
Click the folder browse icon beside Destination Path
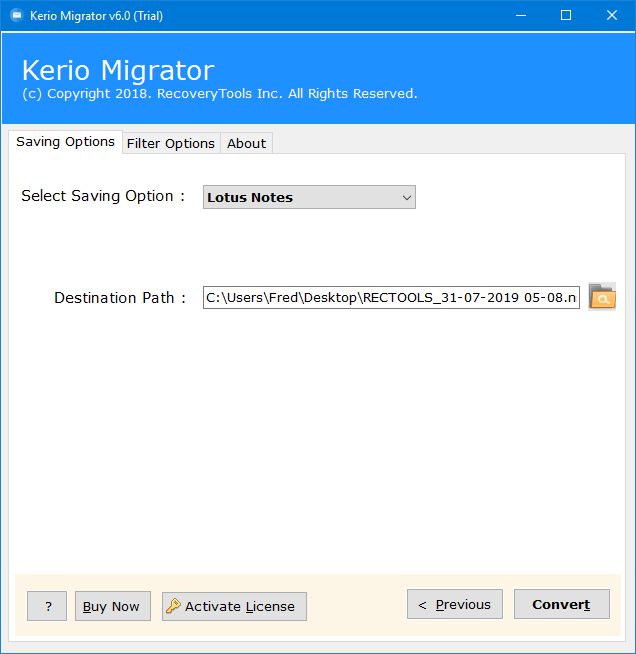click(x=602, y=297)
